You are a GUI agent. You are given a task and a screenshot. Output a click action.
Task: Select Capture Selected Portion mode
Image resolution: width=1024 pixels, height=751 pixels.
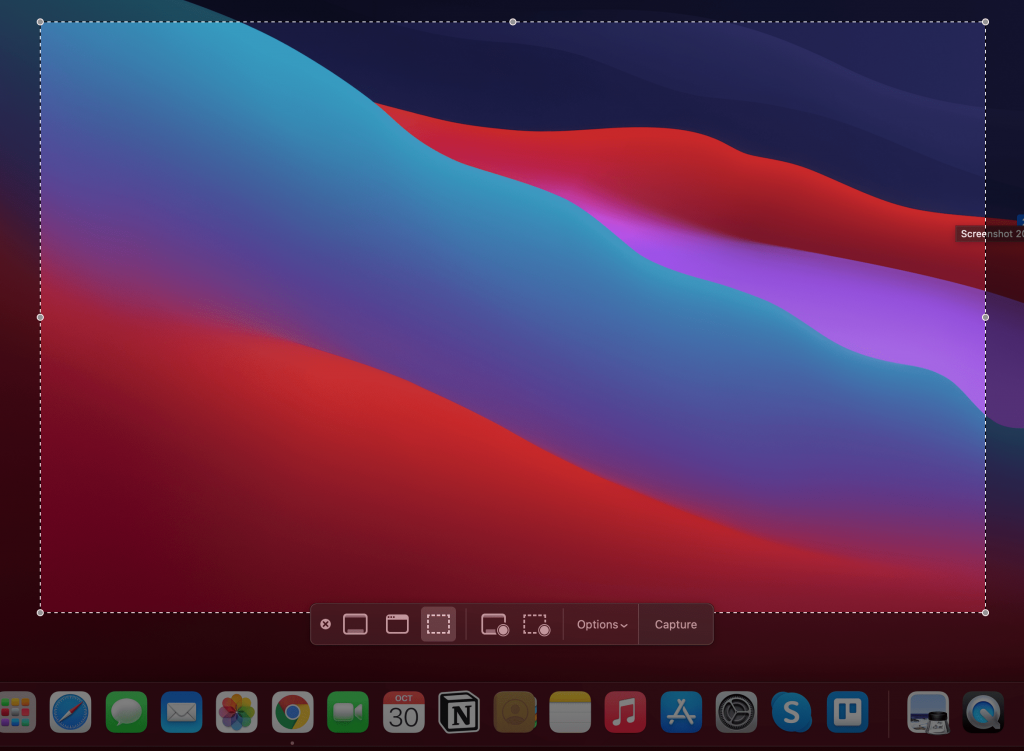pyautogui.click(x=438, y=624)
